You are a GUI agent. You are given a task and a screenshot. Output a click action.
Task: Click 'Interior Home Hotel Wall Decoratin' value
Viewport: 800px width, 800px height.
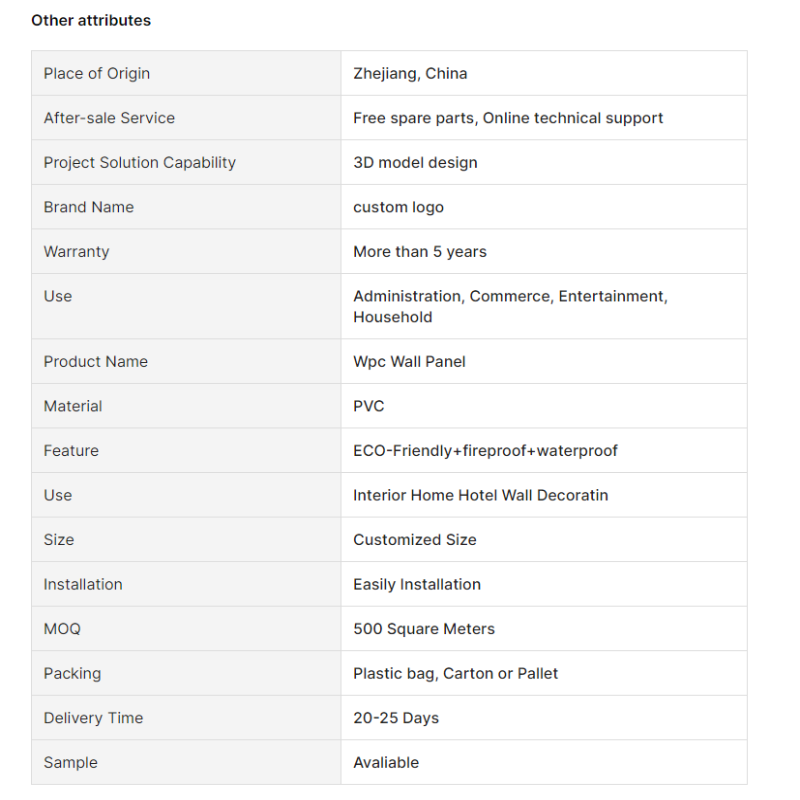pyautogui.click(x=480, y=495)
